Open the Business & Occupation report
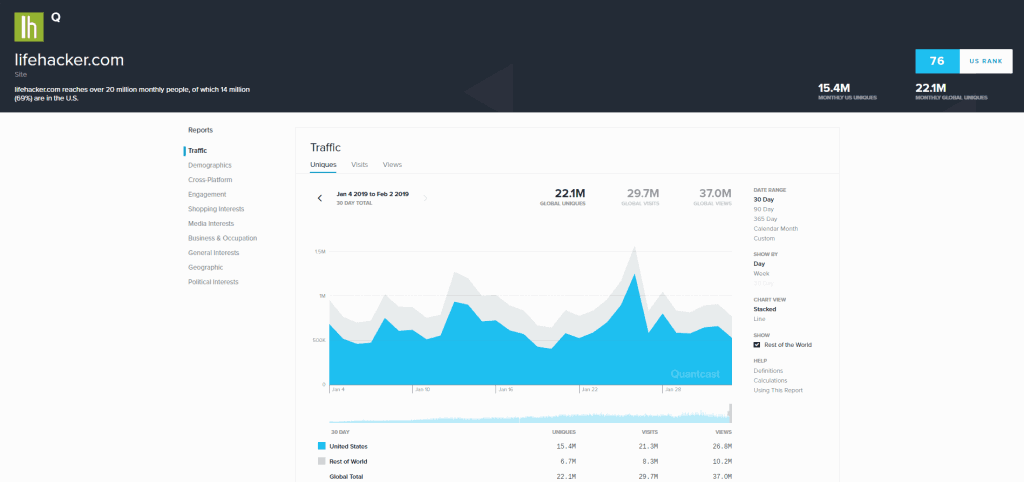This screenshot has width=1024, height=482. pos(223,238)
